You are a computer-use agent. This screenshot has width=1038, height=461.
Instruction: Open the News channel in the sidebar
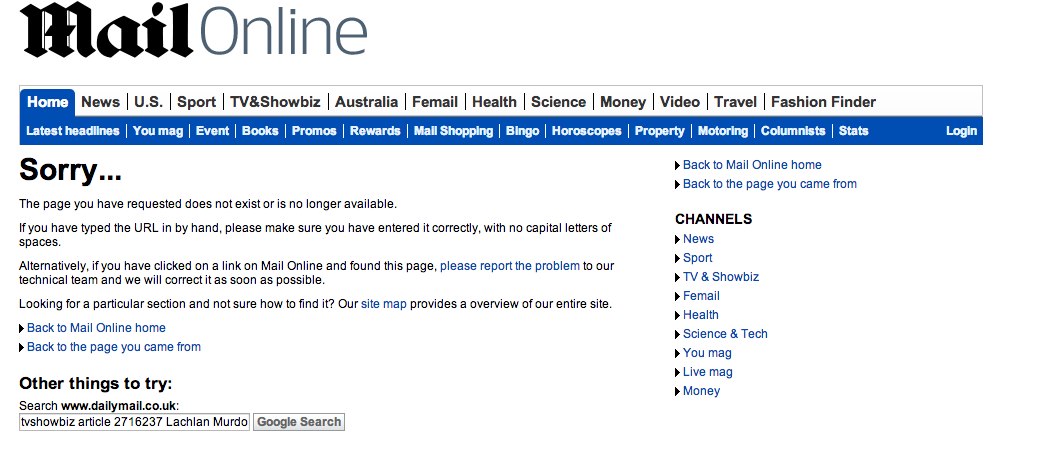click(x=698, y=238)
